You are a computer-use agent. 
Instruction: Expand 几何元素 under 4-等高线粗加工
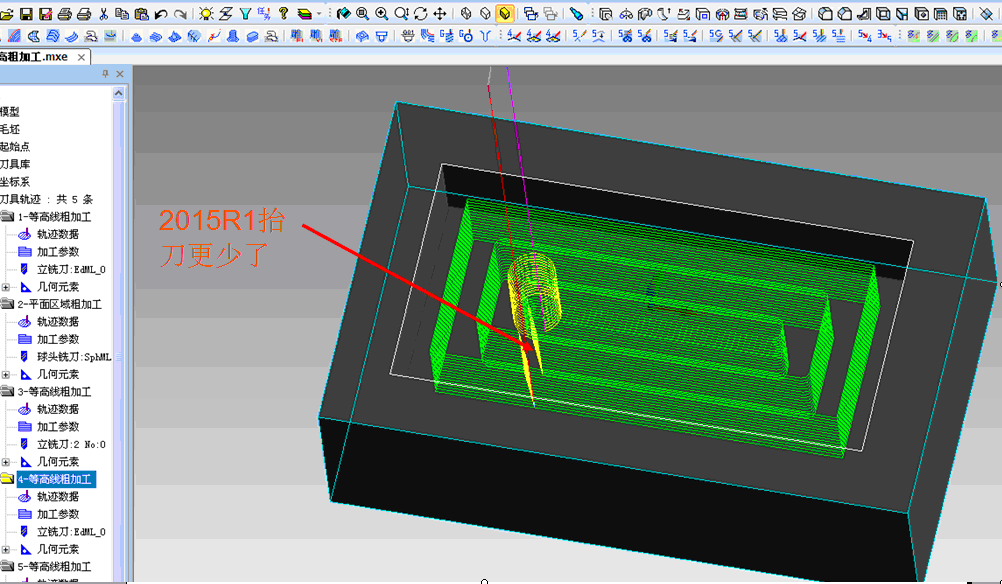6,549
